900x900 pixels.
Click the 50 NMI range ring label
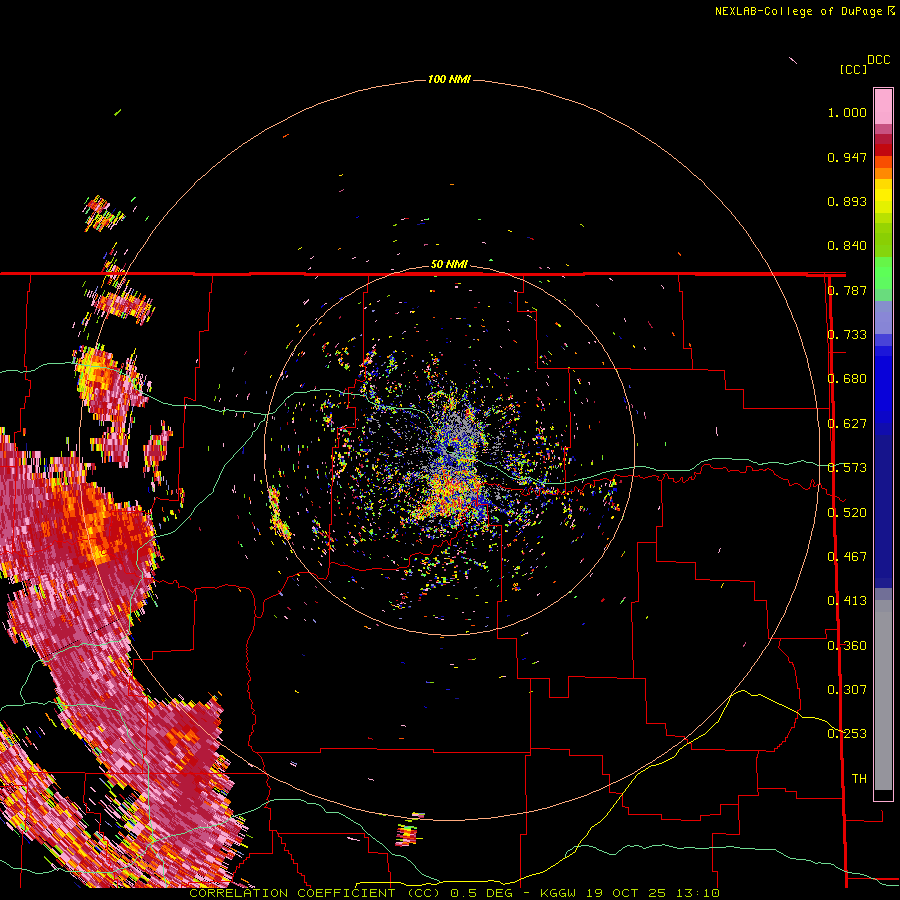coord(449,264)
